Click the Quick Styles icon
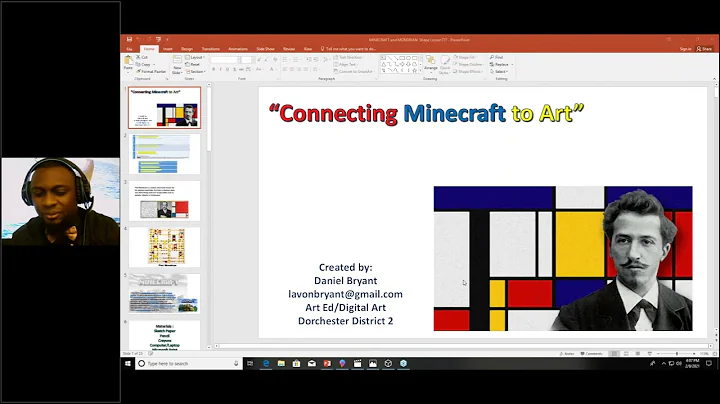720x404 pixels. pos(444,64)
